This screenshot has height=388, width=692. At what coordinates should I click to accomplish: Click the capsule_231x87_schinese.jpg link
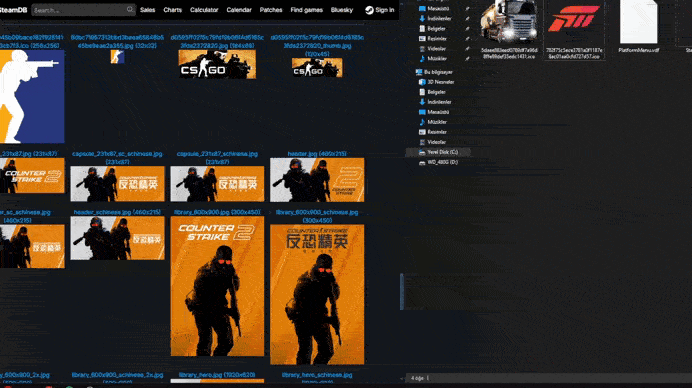click(x=217, y=158)
